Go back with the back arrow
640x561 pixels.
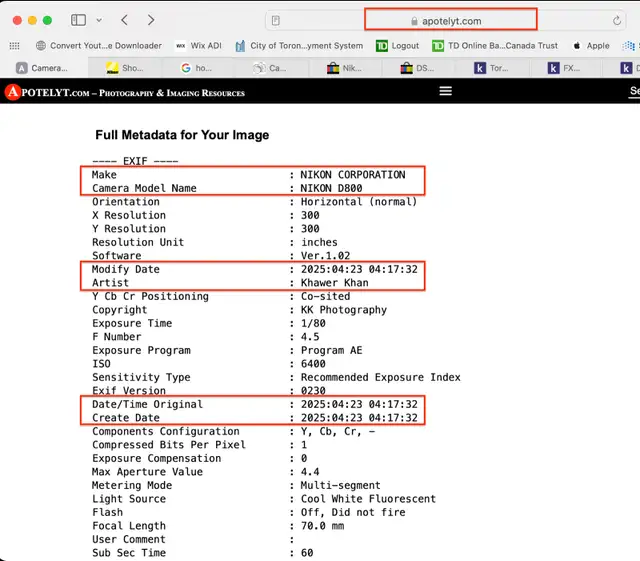pos(124,20)
